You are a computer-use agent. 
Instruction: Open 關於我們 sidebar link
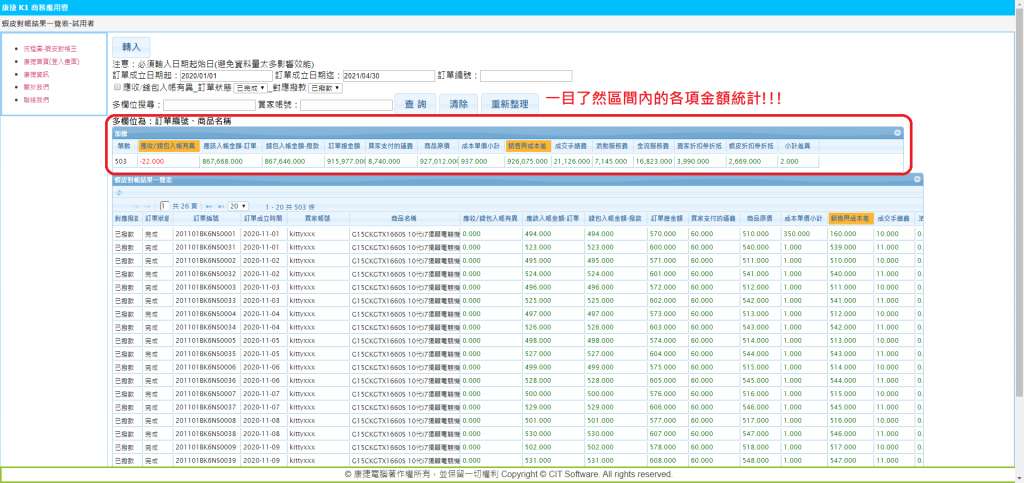pos(35,87)
